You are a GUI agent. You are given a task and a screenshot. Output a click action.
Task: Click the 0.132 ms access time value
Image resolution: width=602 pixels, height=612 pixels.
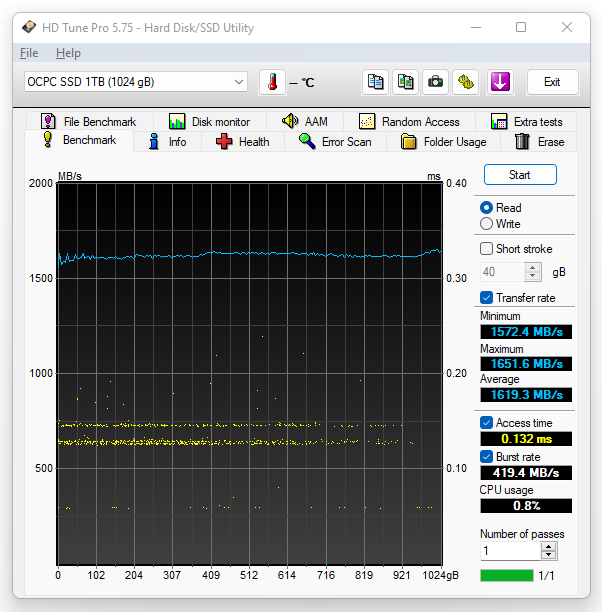click(526, 439)
